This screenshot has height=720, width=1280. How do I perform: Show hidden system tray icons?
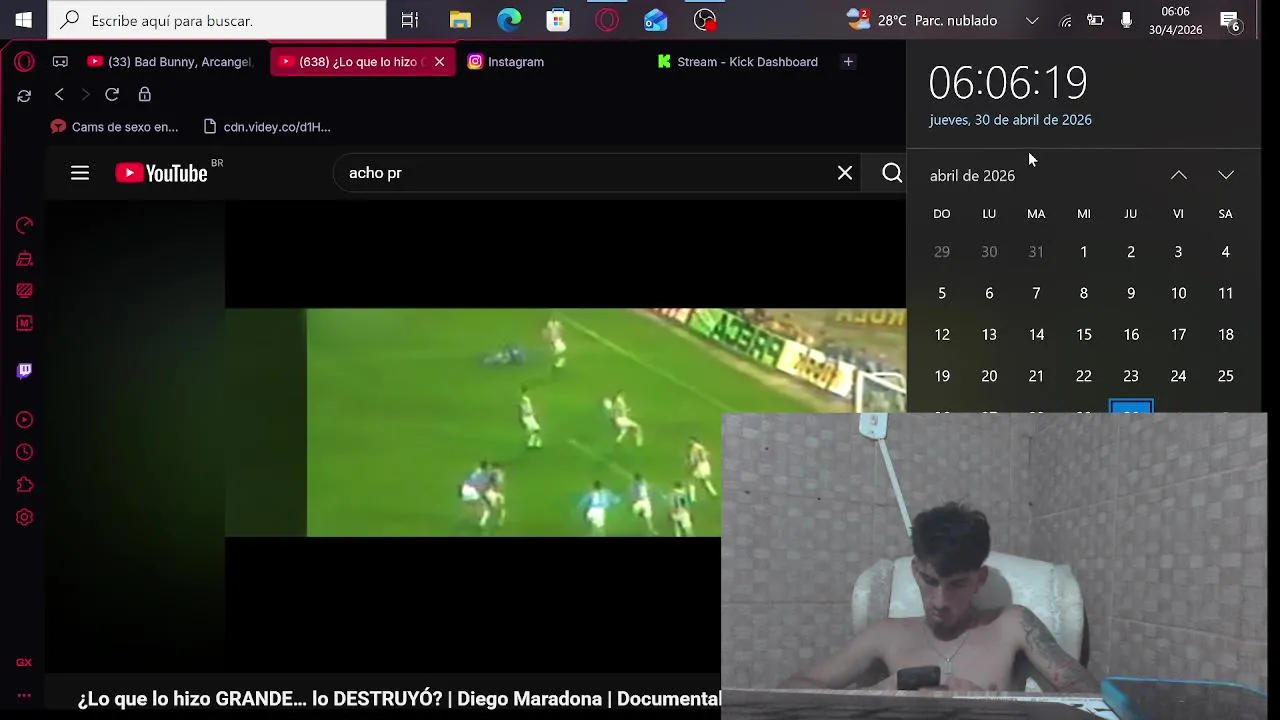(1033, 20)
